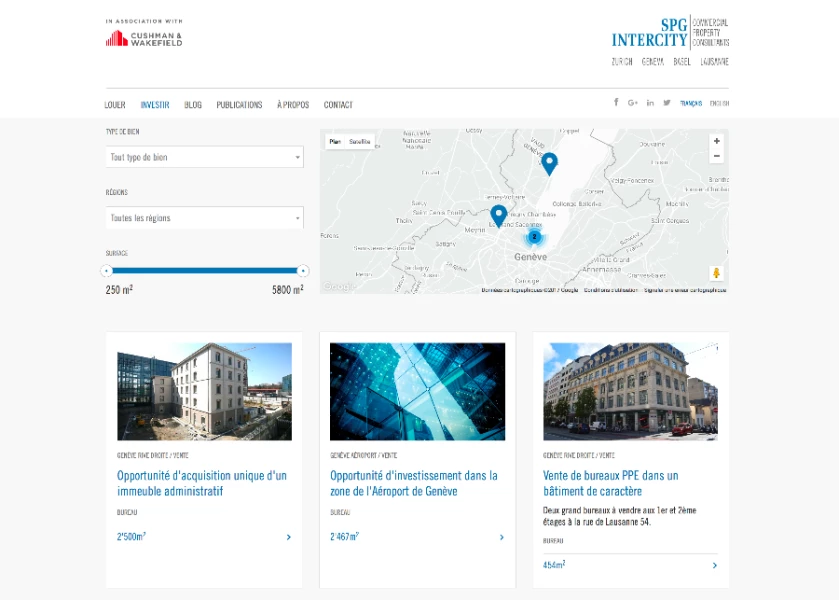Select the Lausanne office link
The width and height of the screenshot is (839, 600).
tap(714, 62)
